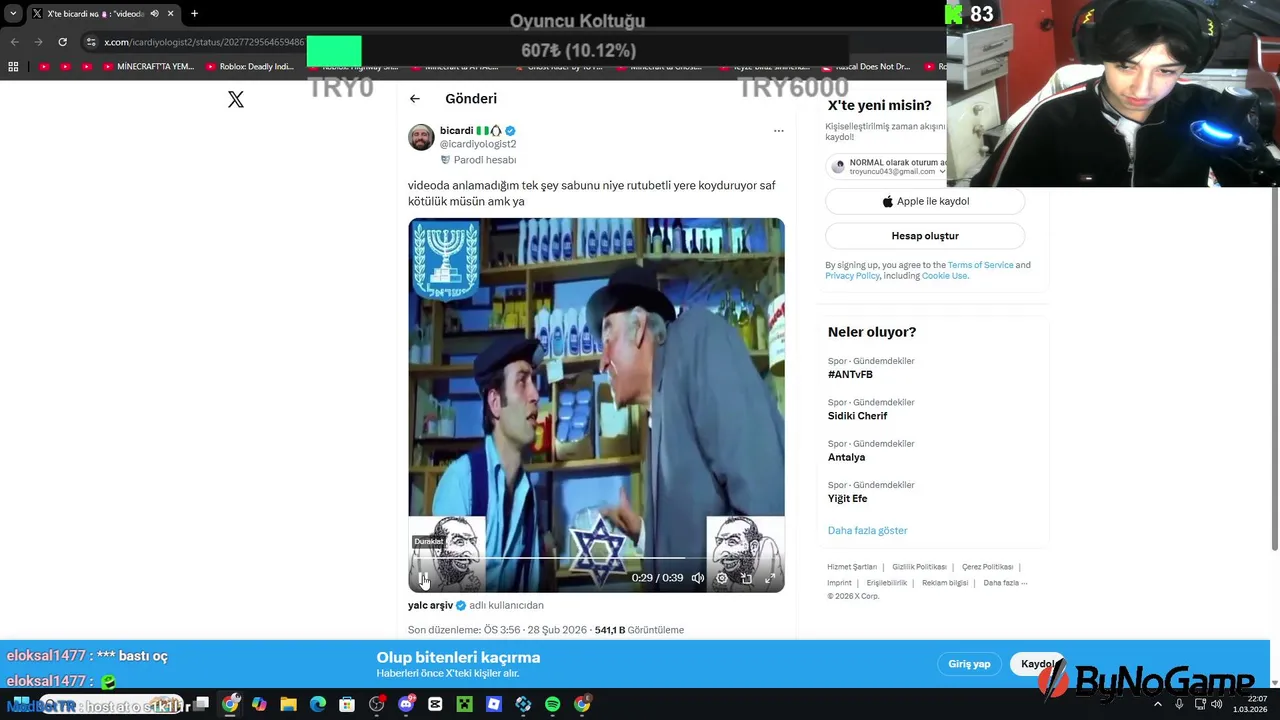The image size is (1280, 720).
Task: Click Daha fazla göster in trends
Action: point(867,530)
